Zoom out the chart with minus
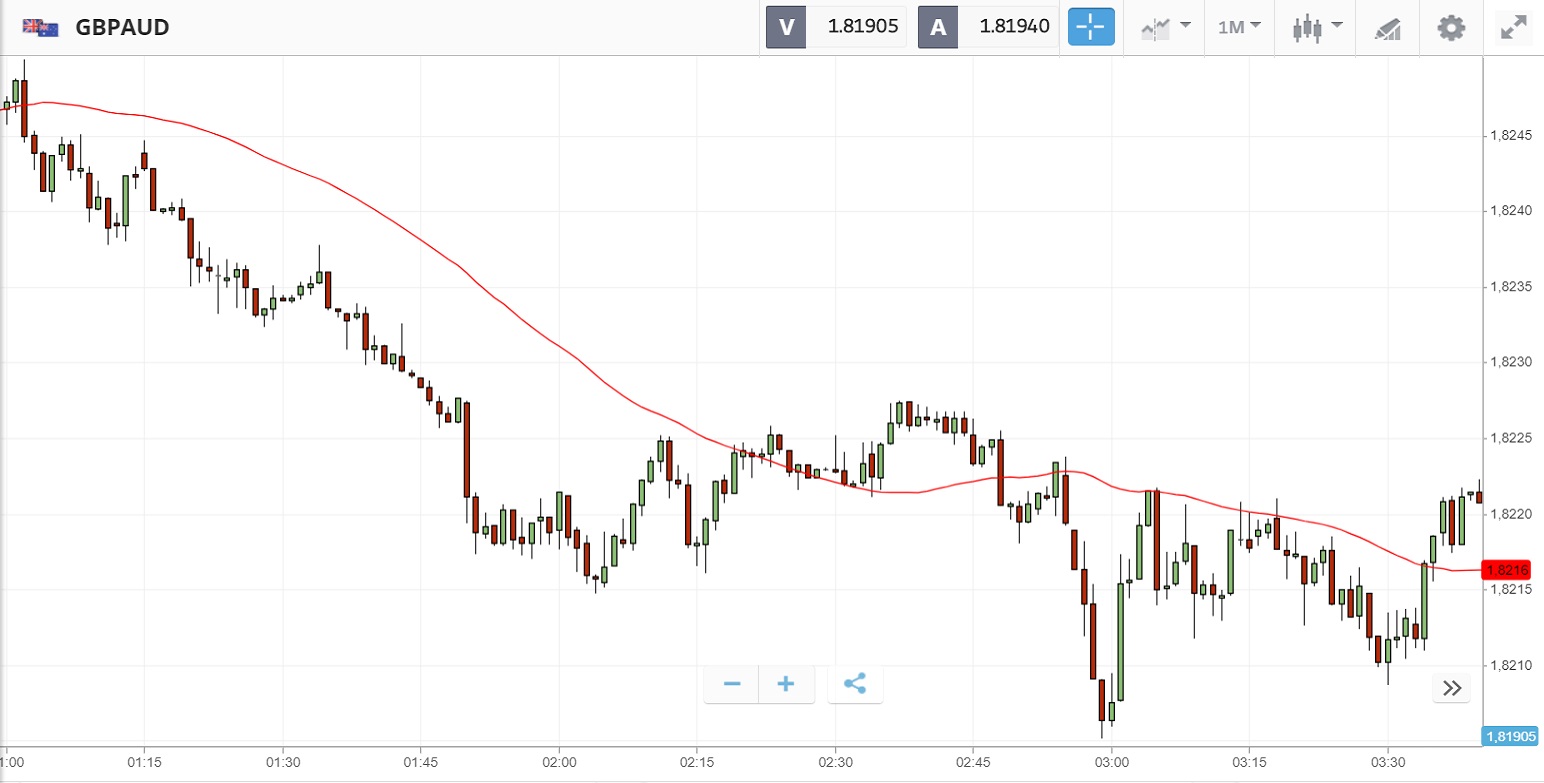The image size is (1544, 783). (732, 684)
